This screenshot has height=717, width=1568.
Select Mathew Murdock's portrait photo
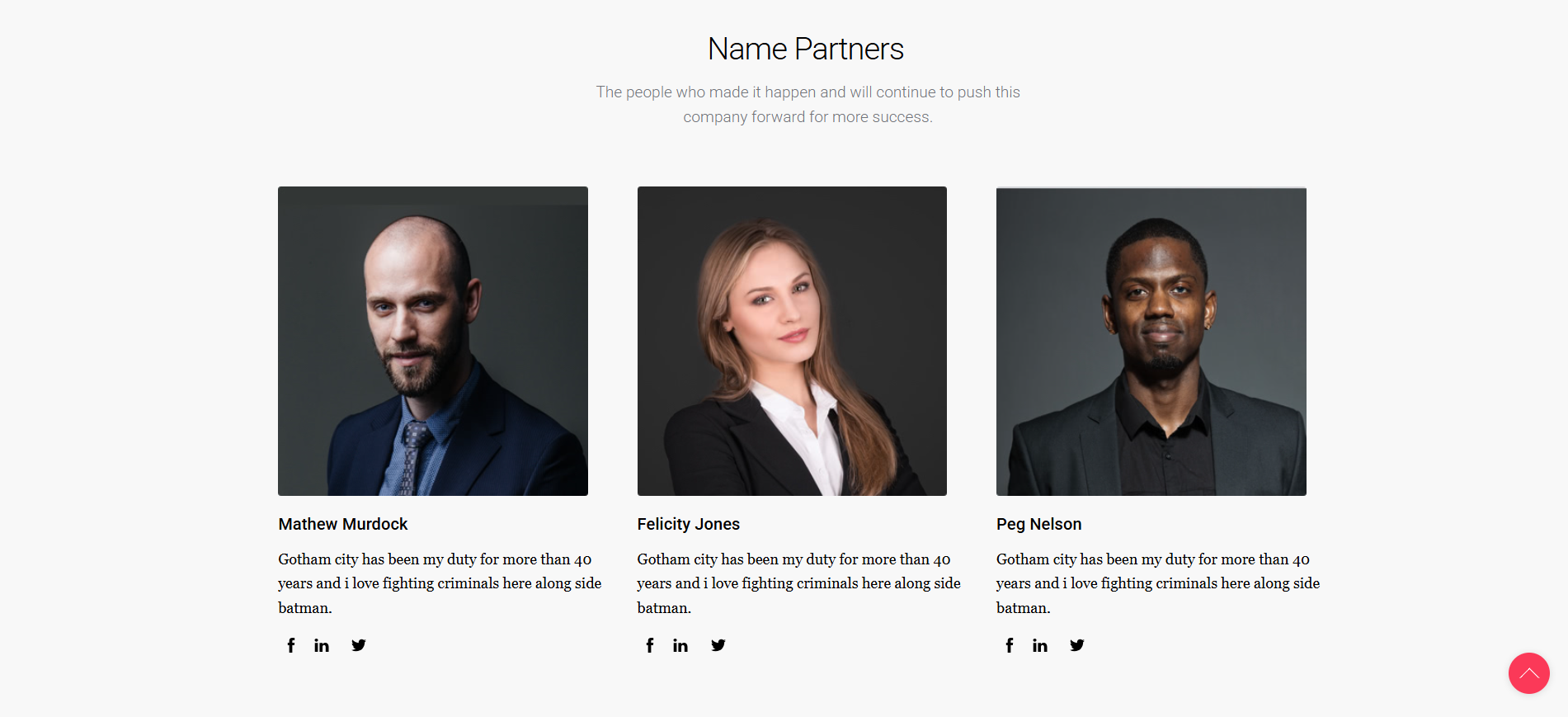click(433, 341)
